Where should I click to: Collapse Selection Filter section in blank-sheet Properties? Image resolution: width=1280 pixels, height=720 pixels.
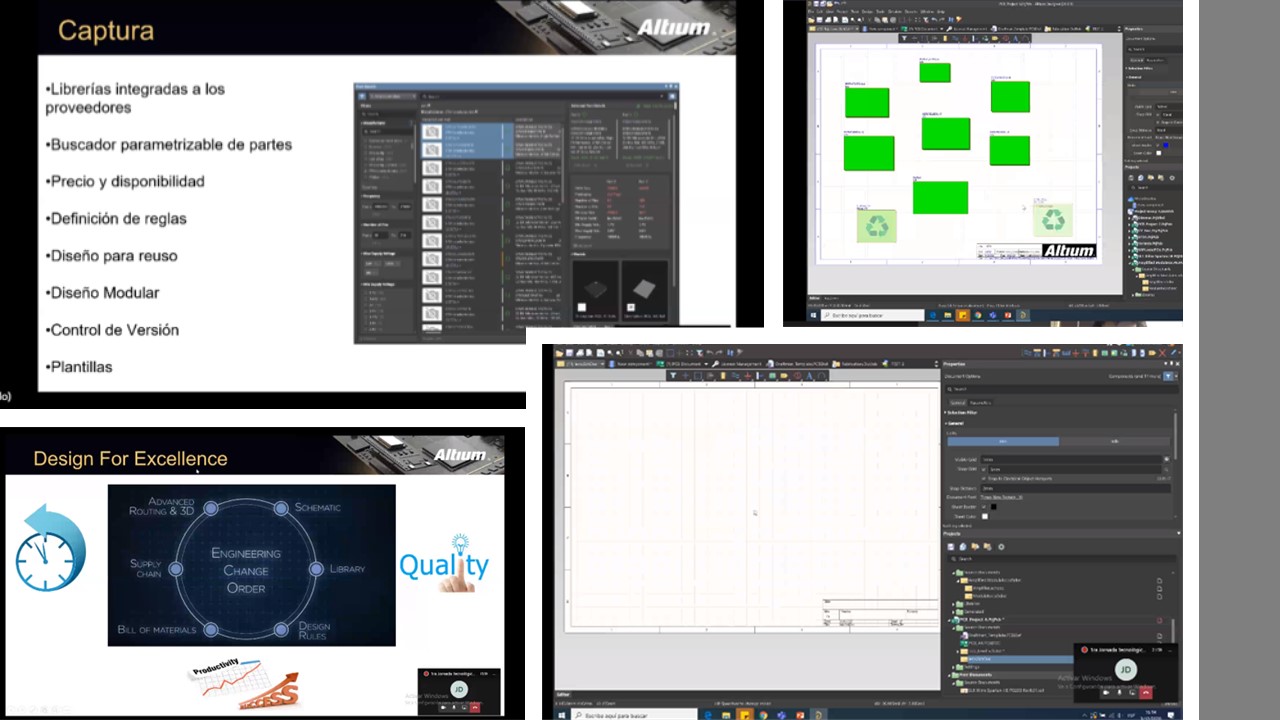pyautogui.click(x=945, y=412)
